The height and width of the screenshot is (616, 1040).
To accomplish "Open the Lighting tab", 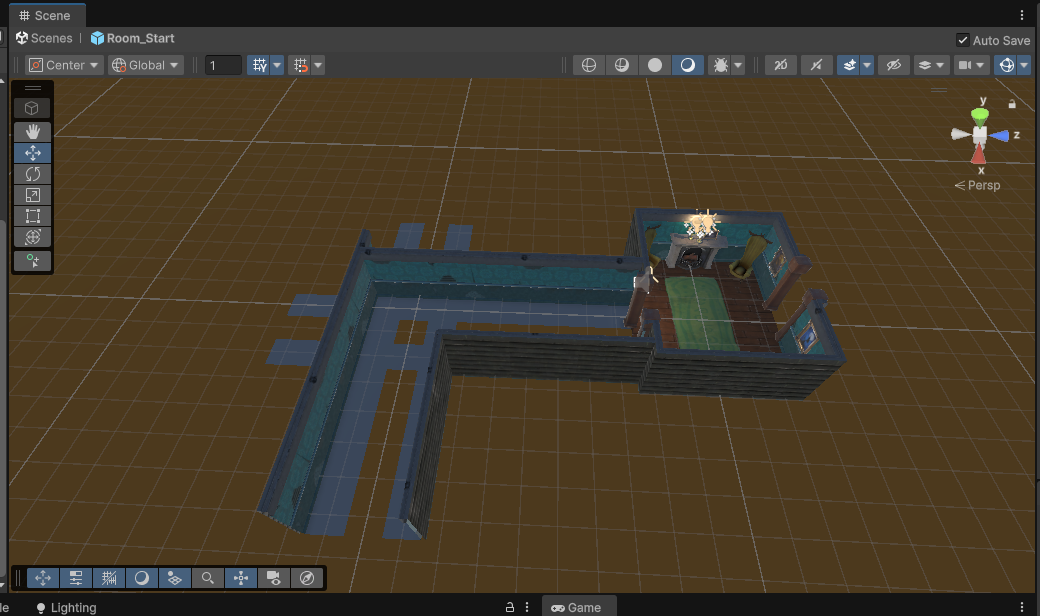I will tap(66, 607).
